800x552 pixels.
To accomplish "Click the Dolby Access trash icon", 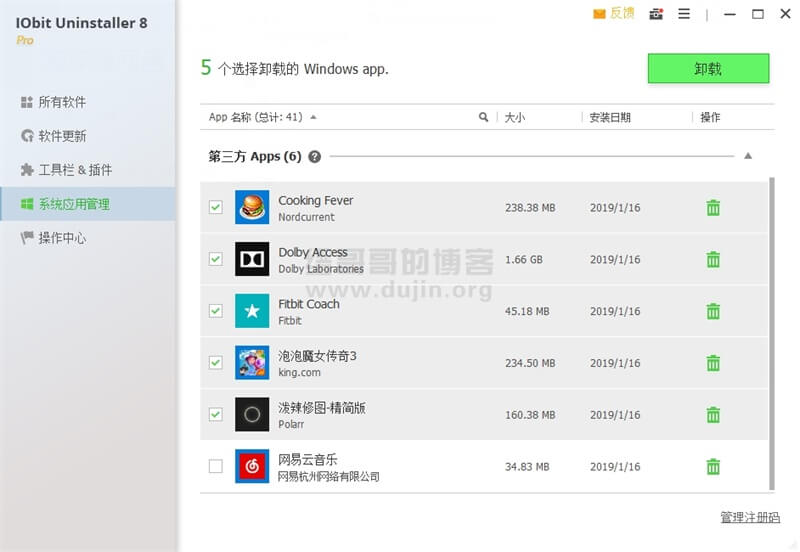I will click(x=713, y=259).
